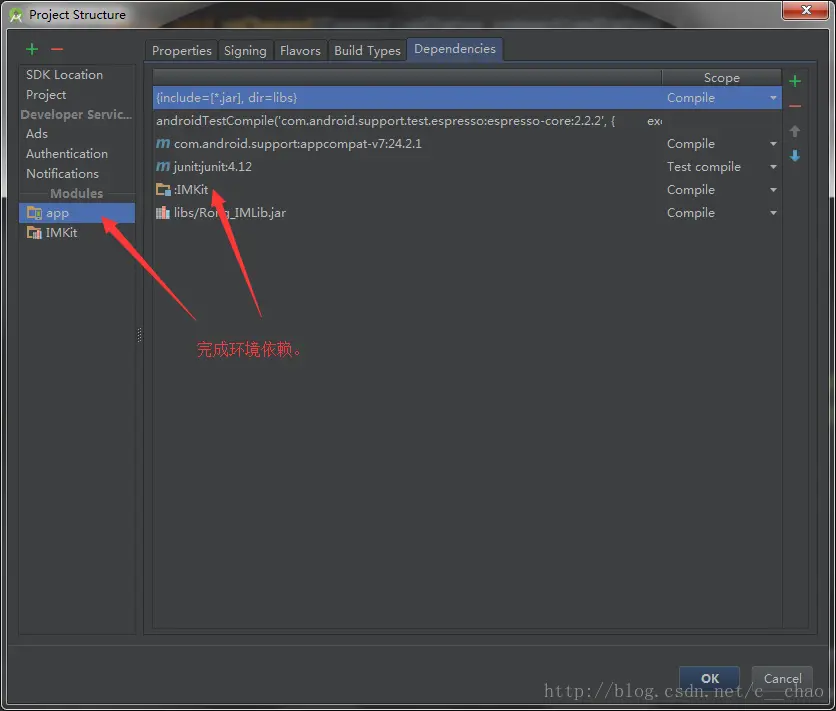The width and height of the screenshot is (836, 711).
Task: Switch to the Signing tab
Action: pyautogui.click(x=245, y=51)
